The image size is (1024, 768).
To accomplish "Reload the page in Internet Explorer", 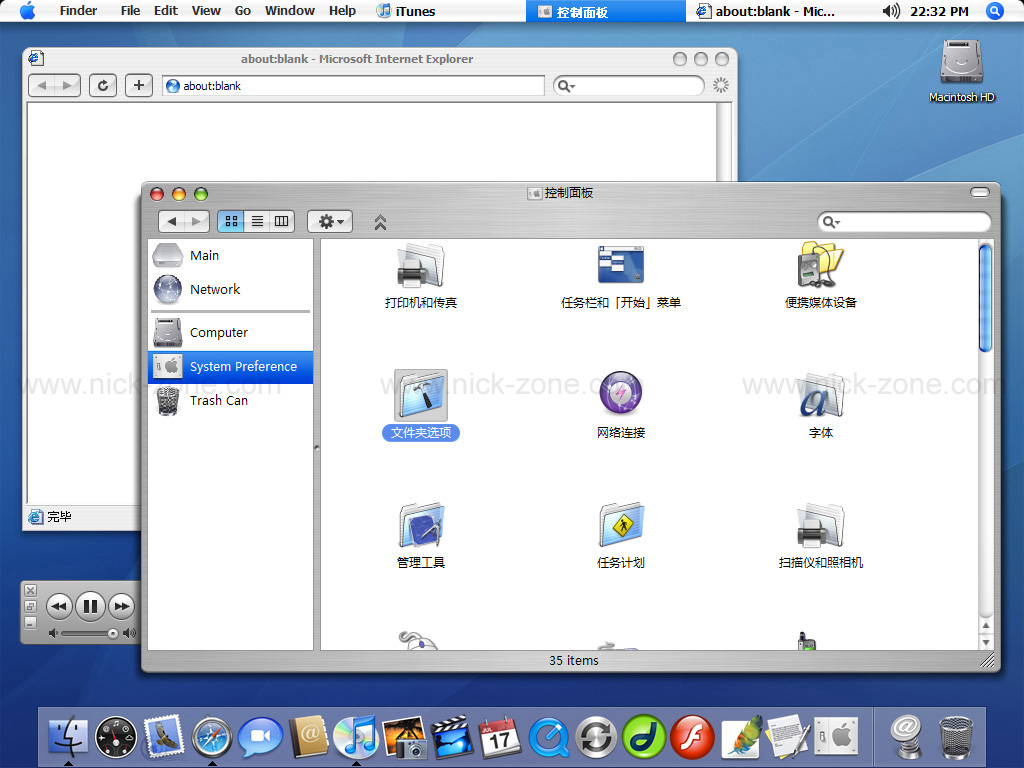I will [x=103, y=86].
